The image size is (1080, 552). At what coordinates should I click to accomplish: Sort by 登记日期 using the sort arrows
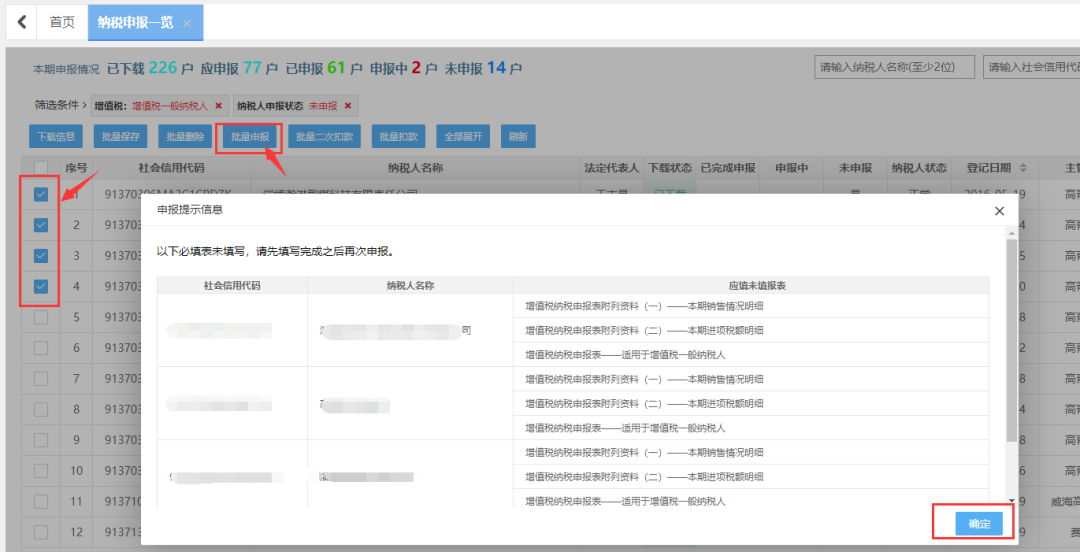point(1023,168)
